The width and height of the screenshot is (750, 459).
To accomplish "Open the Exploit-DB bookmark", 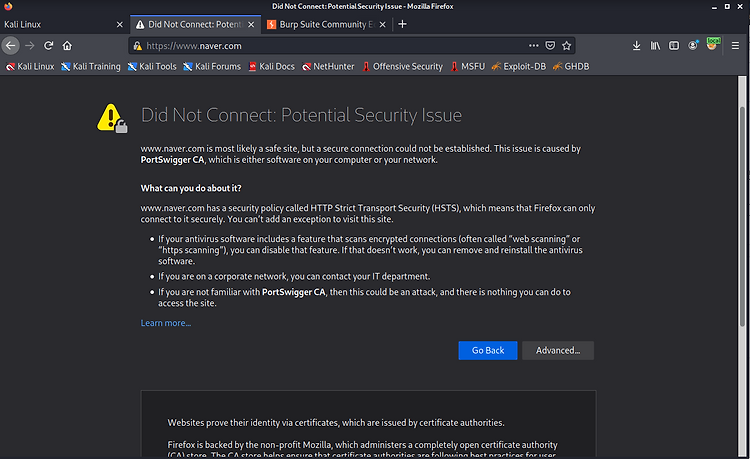I will point(519,66).
